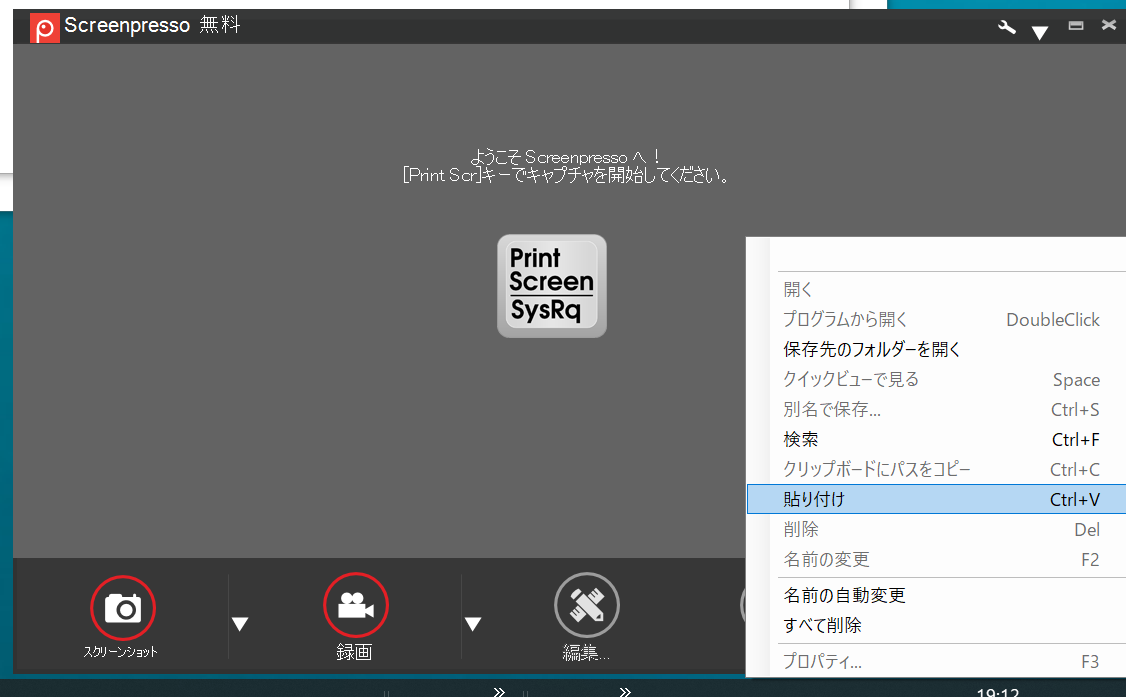Take a screenshot with the camera icon
1126x697 pixels.
[x=123, y=608]
